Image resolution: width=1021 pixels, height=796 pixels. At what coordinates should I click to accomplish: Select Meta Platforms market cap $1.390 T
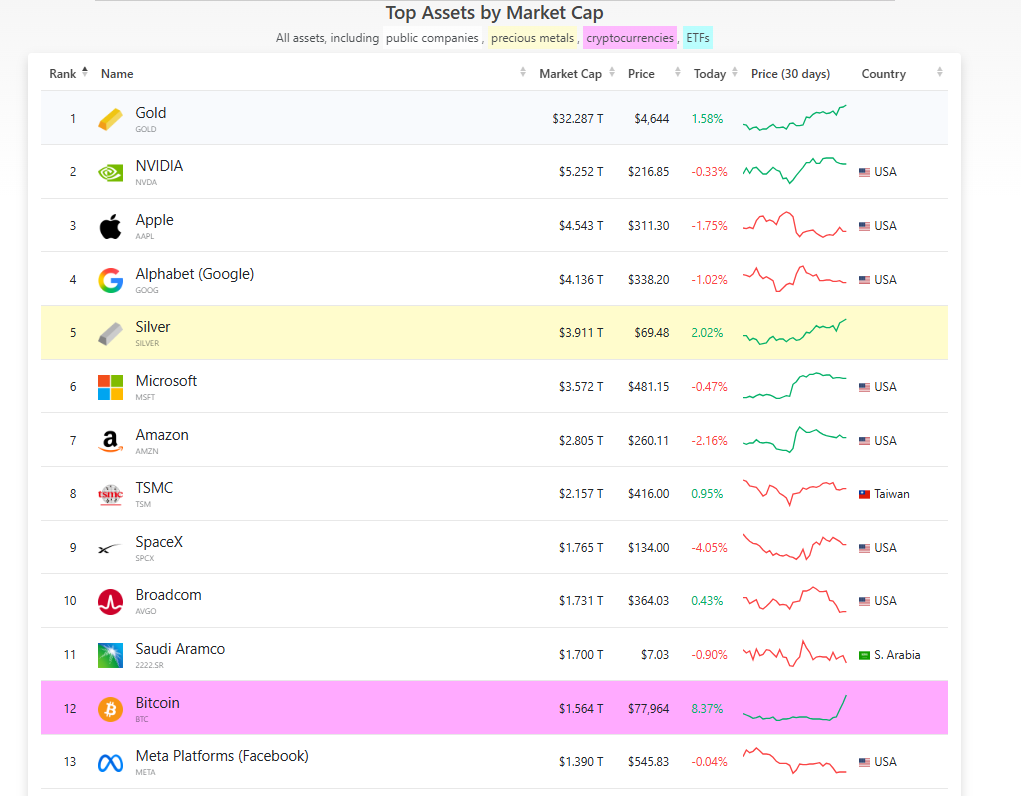581,761
